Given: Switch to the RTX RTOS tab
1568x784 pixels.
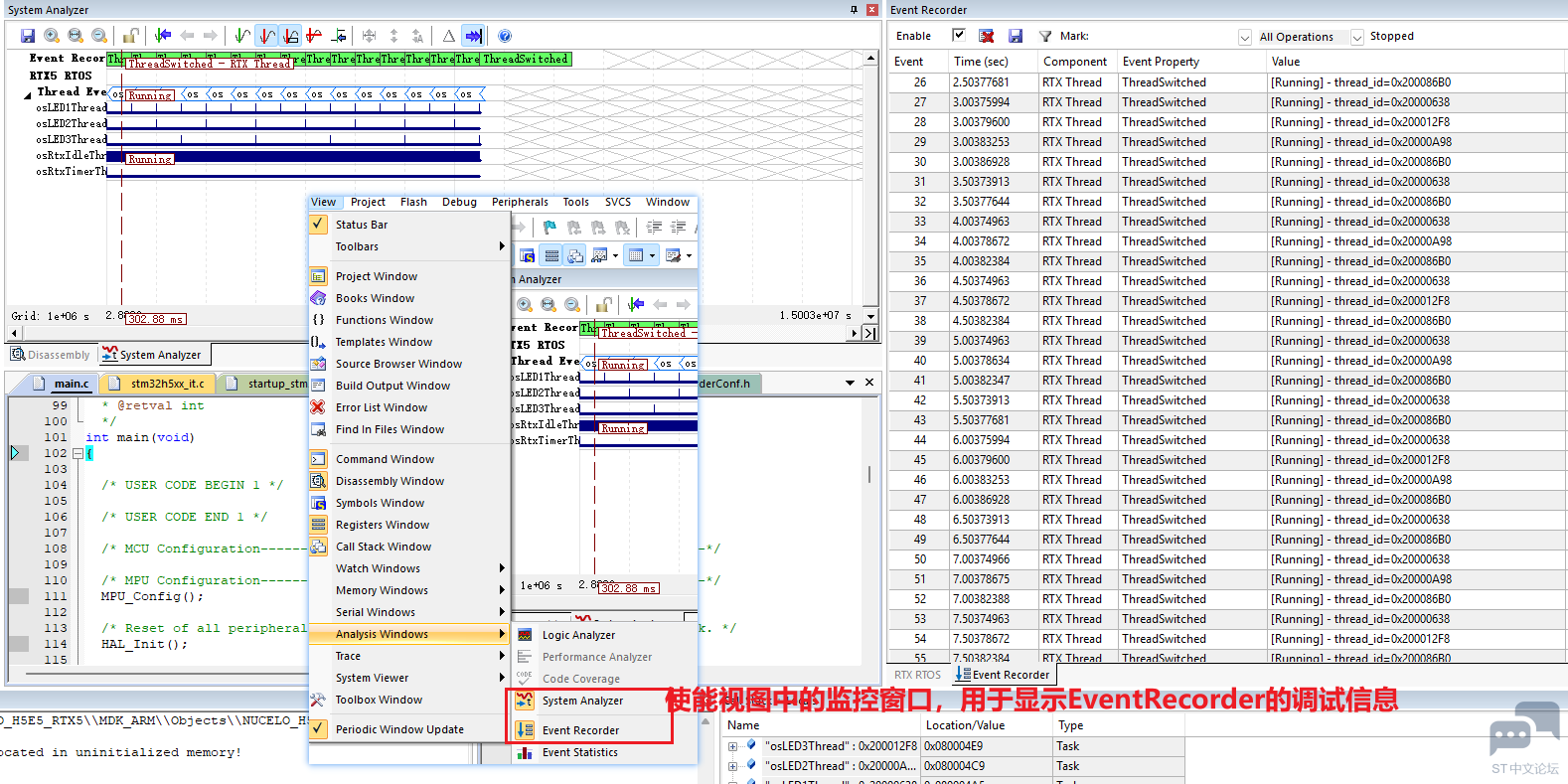Looking at the screenshot, I should click(917, 675).
